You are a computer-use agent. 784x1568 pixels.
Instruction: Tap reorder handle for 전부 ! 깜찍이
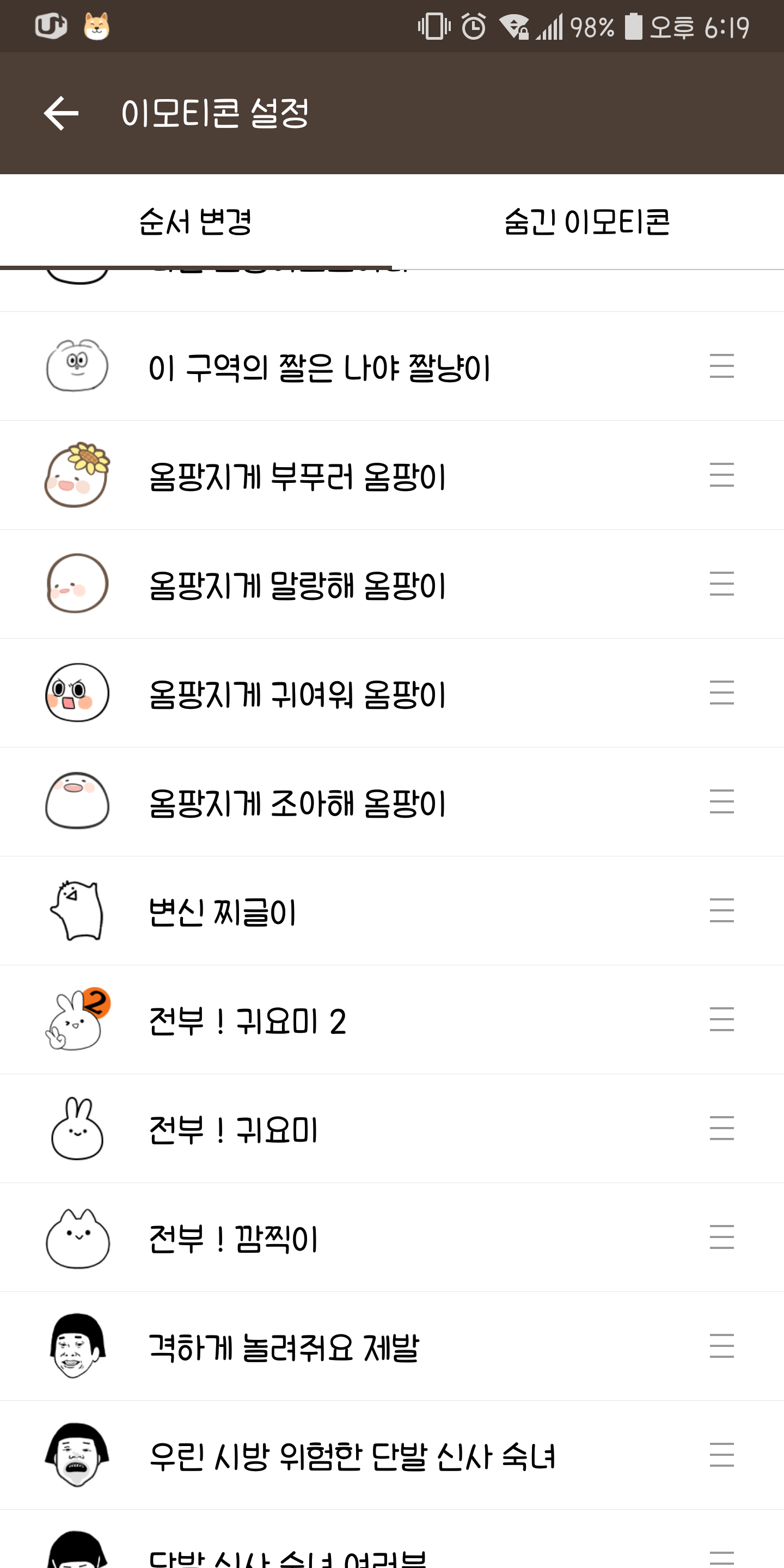[x=721, y=1238]
